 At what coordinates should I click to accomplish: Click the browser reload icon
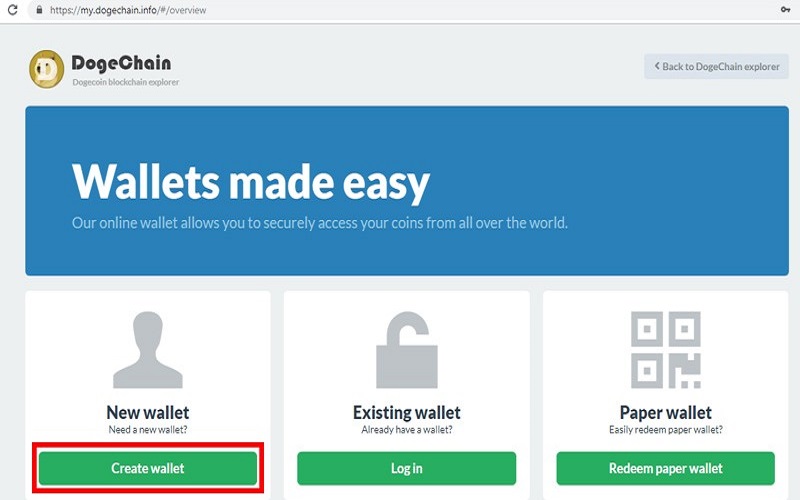click(12, 9)
